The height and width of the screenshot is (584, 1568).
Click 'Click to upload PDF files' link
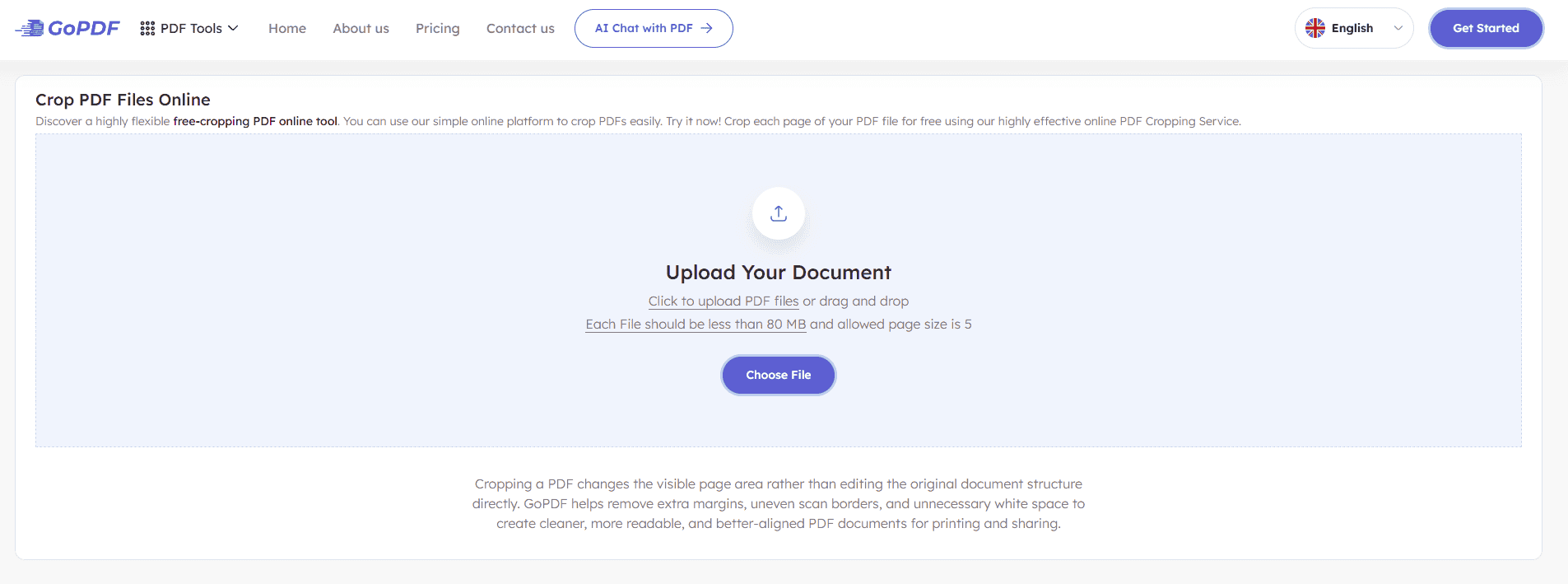click(x=724, y=301)
